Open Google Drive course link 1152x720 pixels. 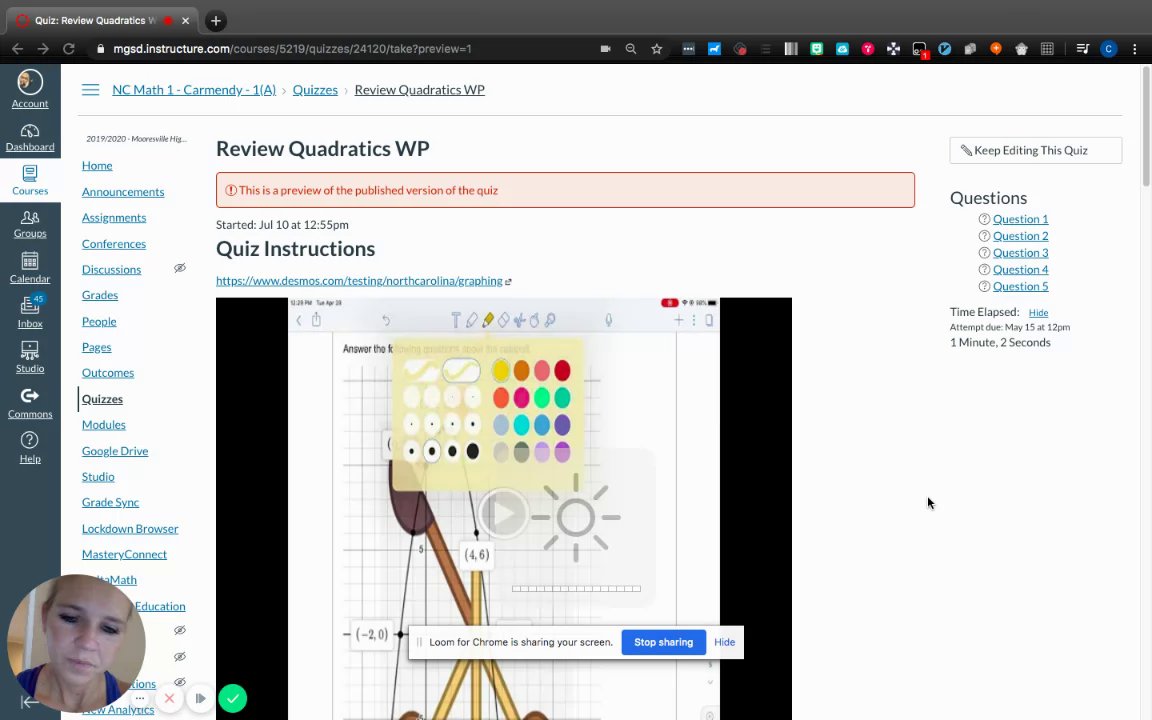tap(115, 451)
